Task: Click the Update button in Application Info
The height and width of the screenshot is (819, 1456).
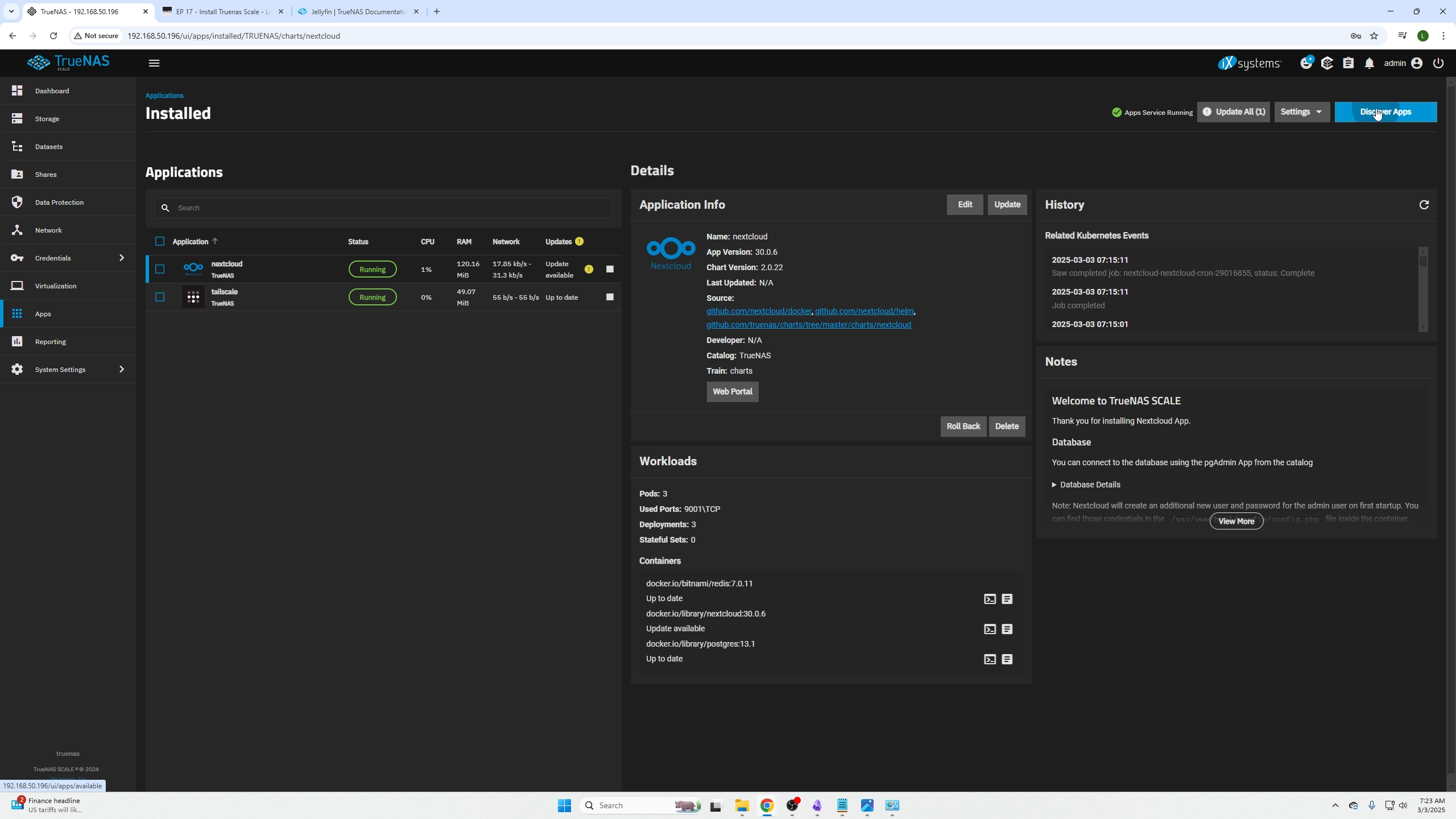Action: [x=1007, y=205]
